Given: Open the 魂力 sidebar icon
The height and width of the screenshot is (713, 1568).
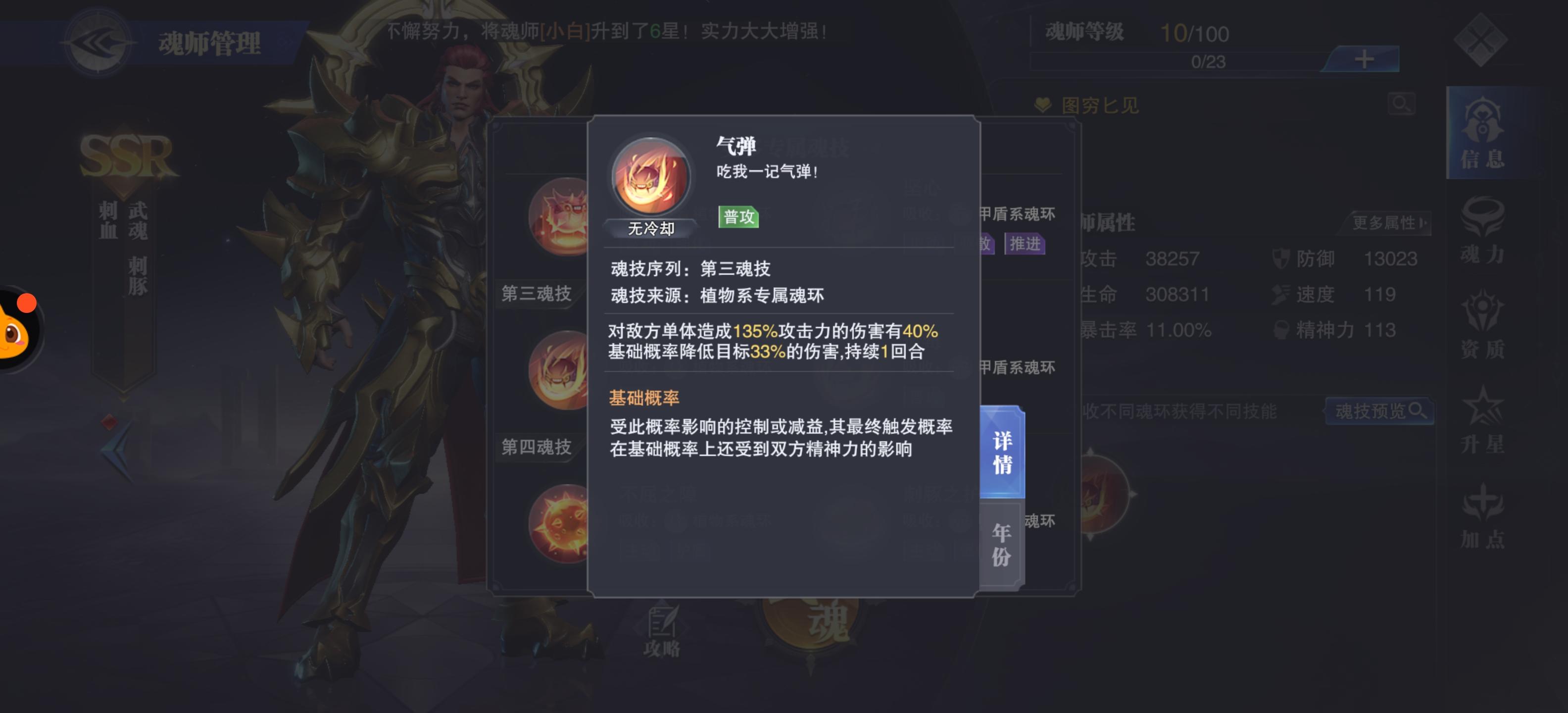Looking at the screenshot, I should pyautogui.click(x=1483, y=230).
